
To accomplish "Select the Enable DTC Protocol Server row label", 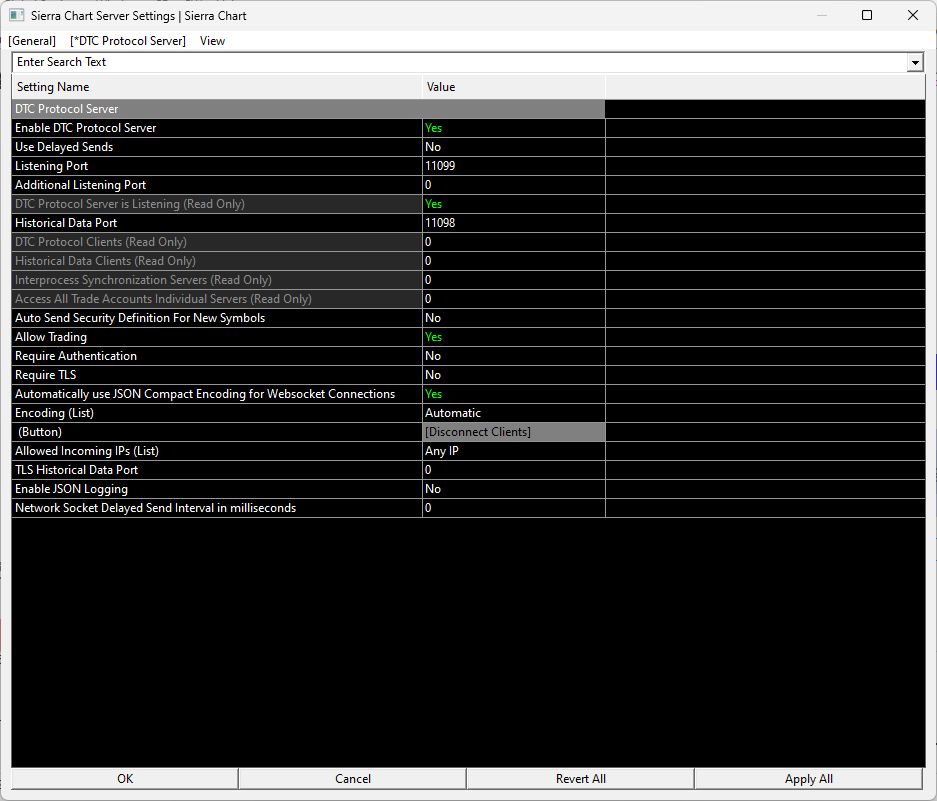I will coord(217,128).
